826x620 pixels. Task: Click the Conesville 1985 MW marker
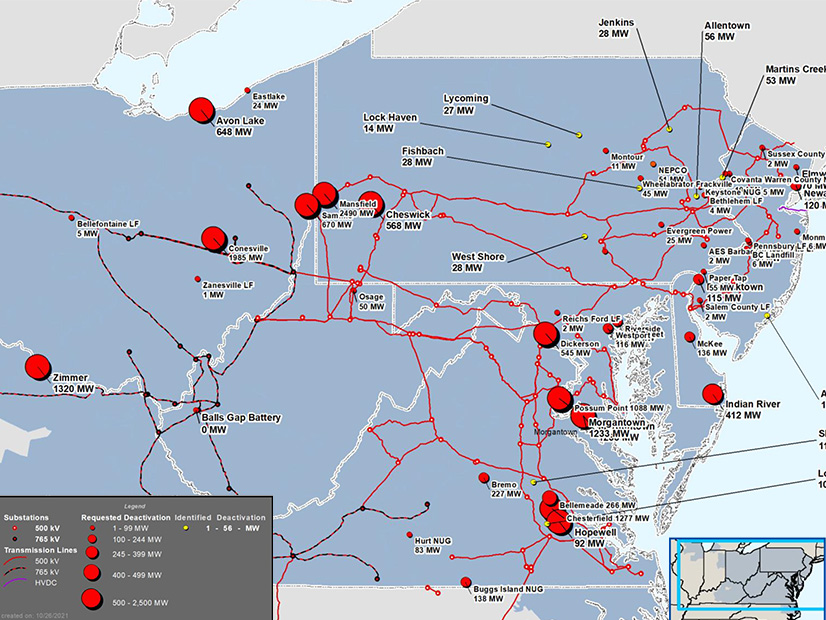point(213,238)
